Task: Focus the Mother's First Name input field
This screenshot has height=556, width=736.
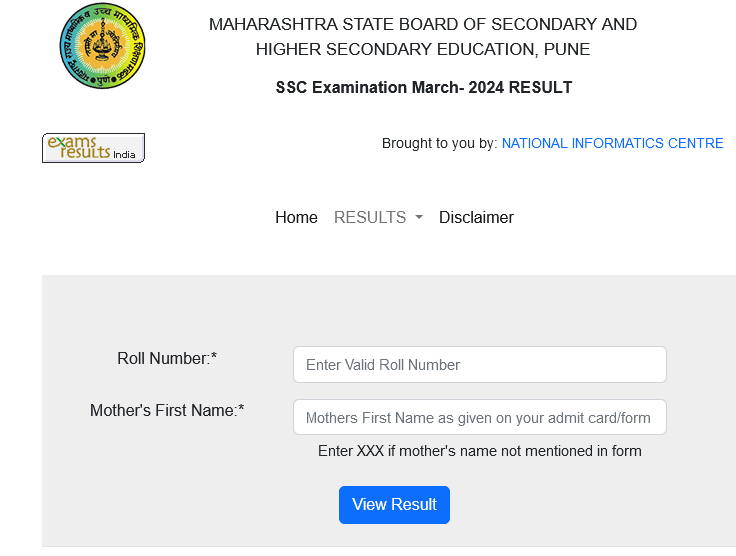Action: (x=479, y=417)
